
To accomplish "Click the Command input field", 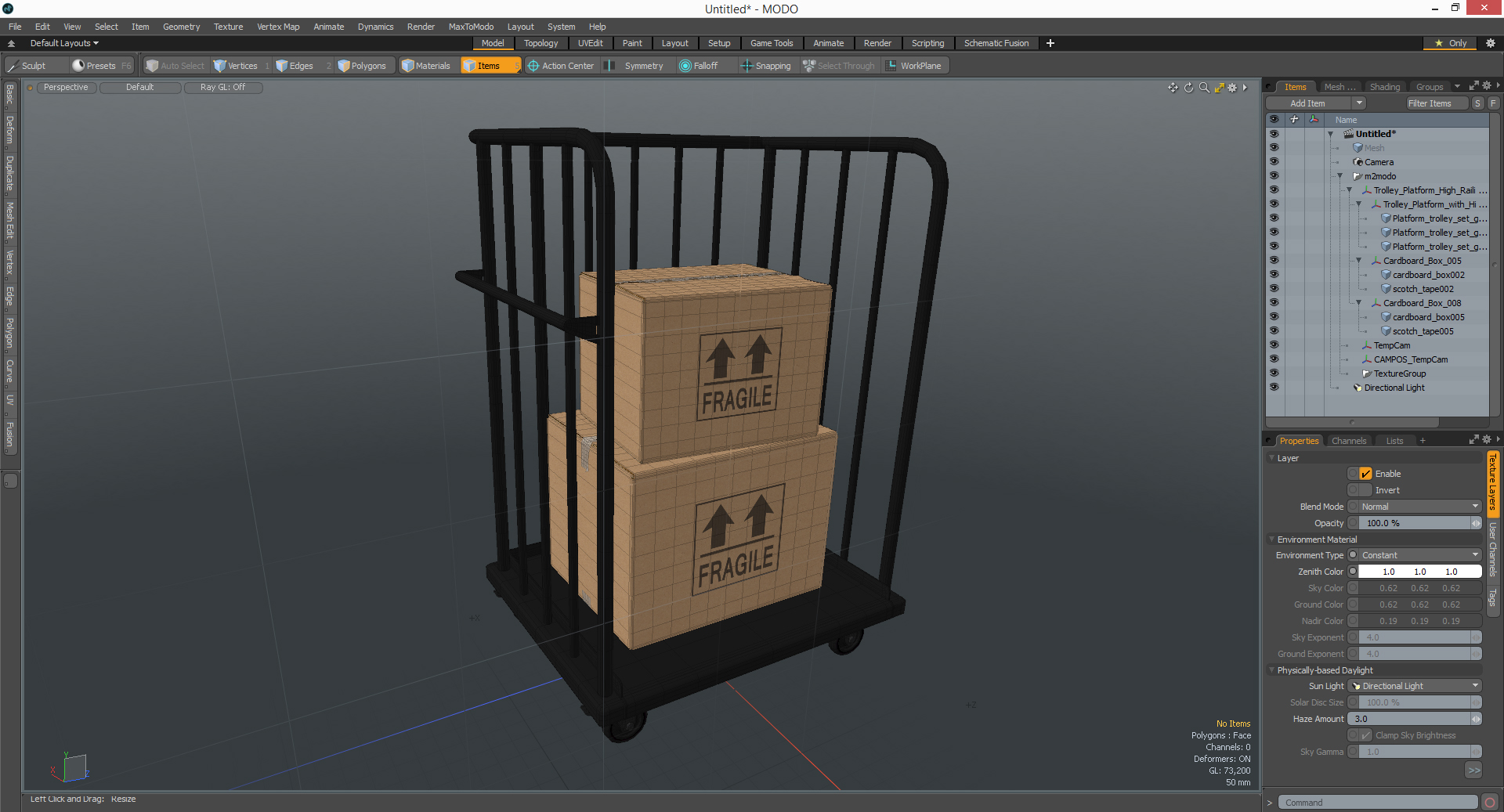I will tap(1378, 803).
